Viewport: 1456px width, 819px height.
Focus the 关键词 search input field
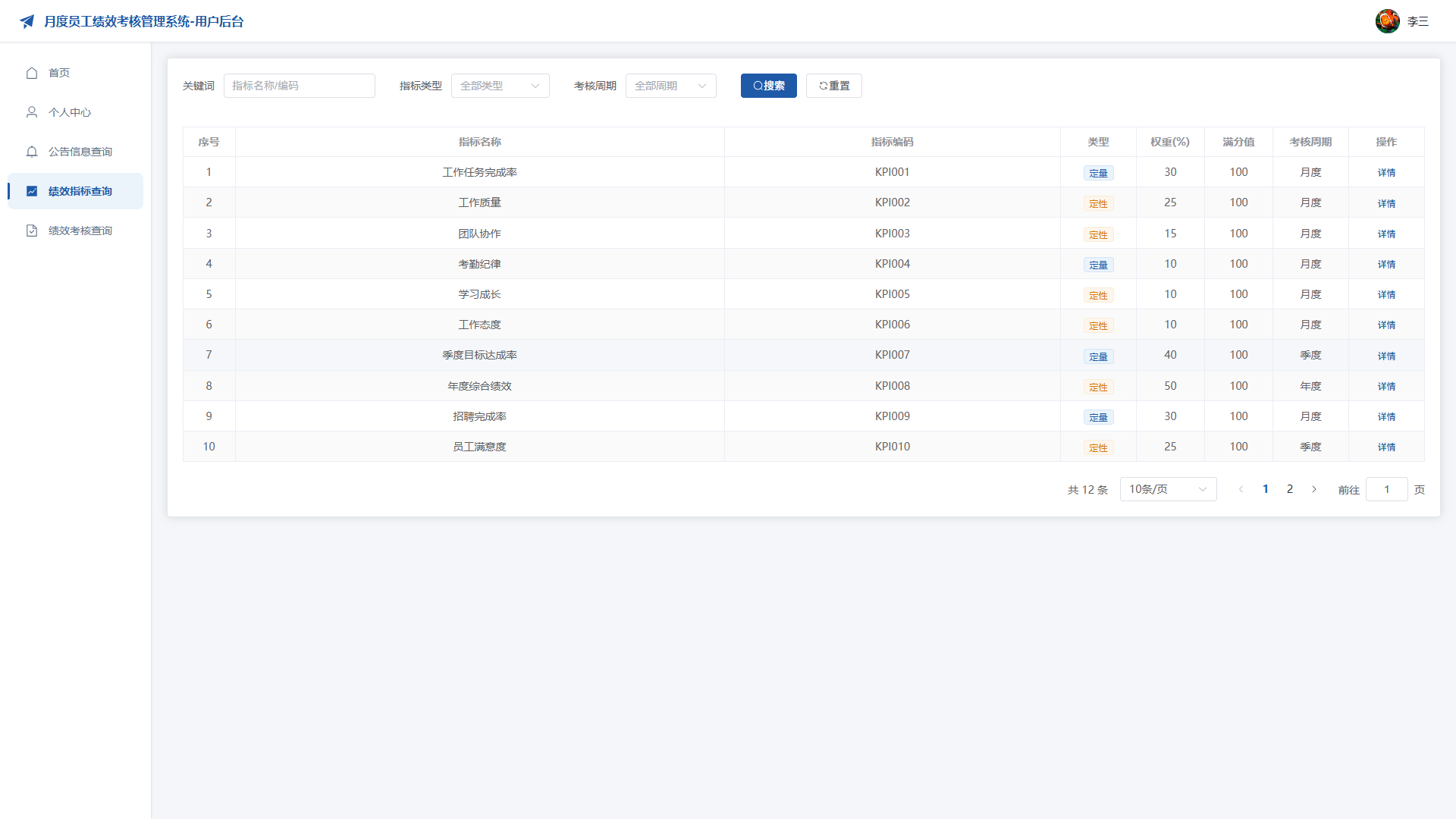[x=300, y=86]
